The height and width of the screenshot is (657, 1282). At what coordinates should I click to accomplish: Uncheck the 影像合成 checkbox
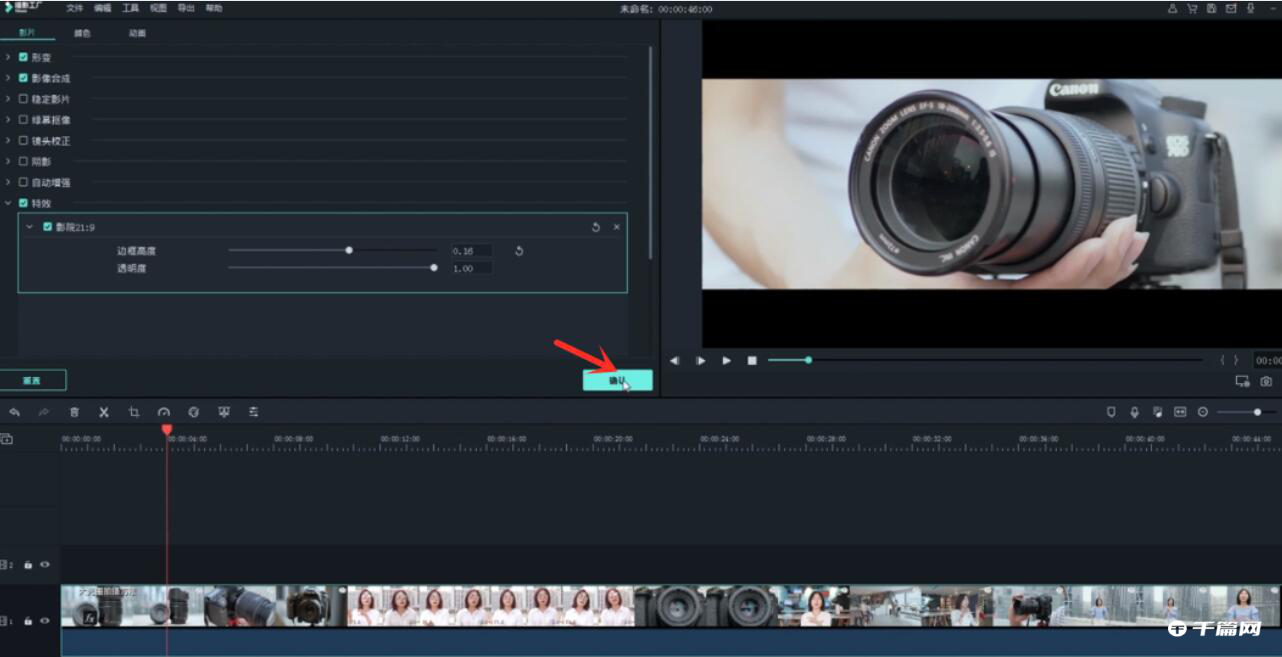coord(23,78)
